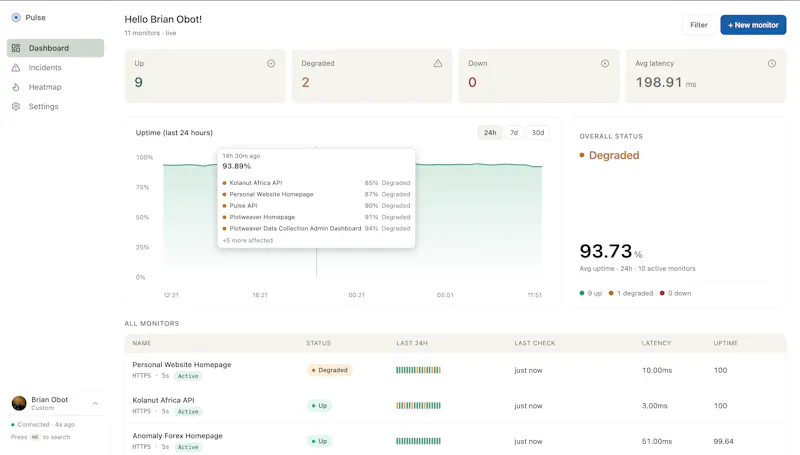This screenshot has height=455, width=800.
Task: Click the Degraded badge for Personal Website Homepage
Action: pyautogui.click(x=330, y=370)
